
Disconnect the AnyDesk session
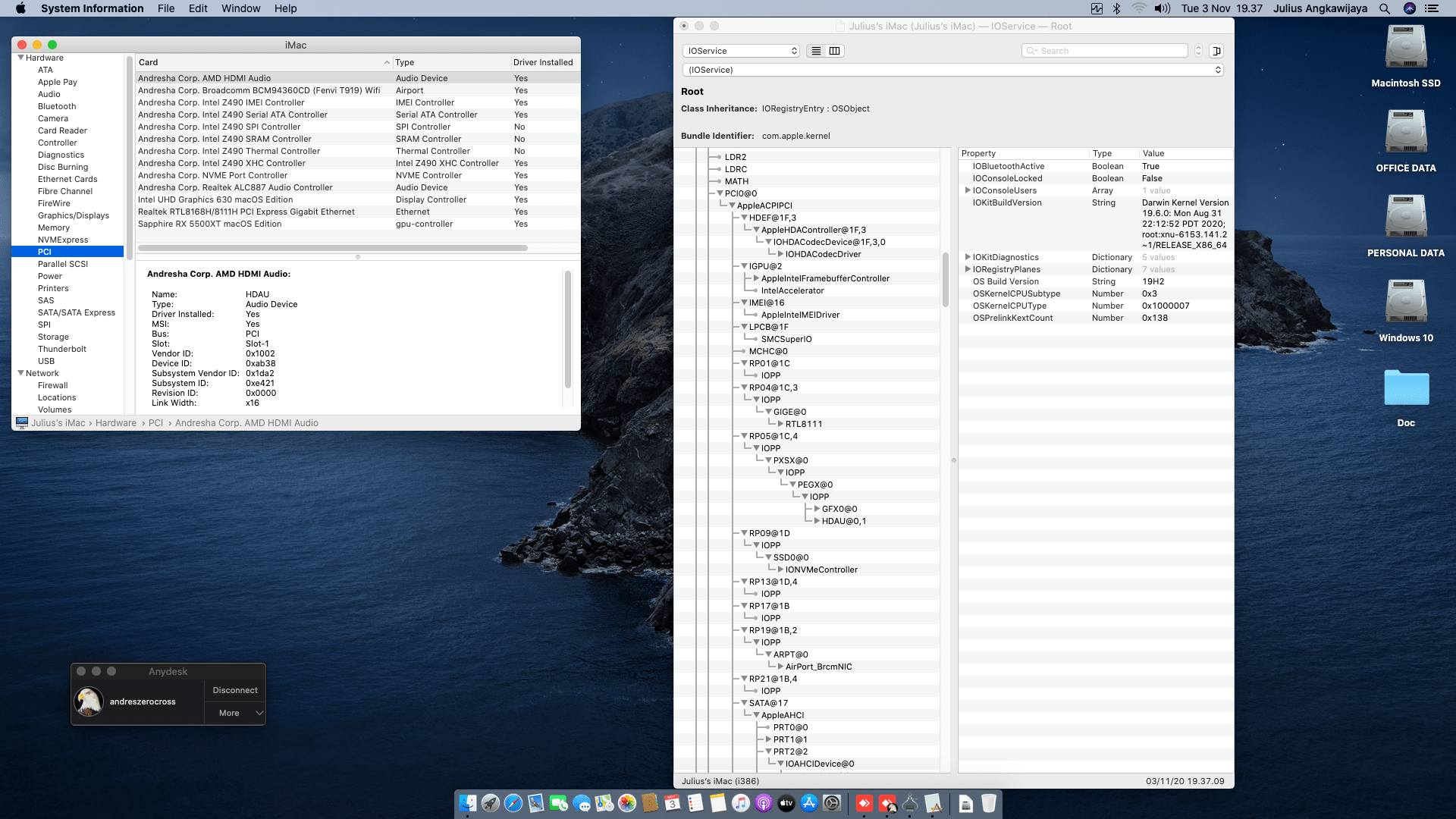(x=235, y=690)
